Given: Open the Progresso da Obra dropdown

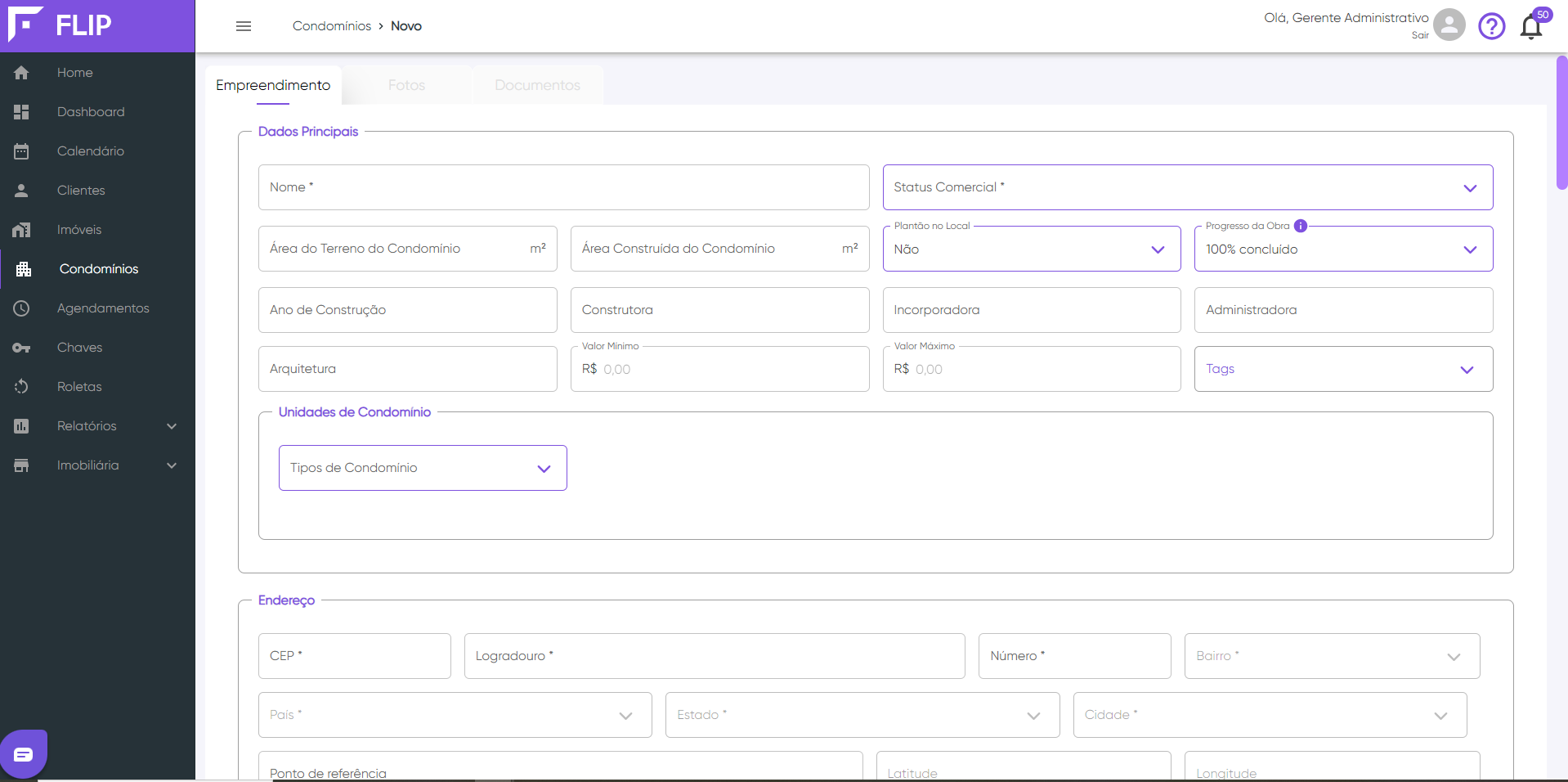Looking at the screenshot, I should pos(1343,249).
